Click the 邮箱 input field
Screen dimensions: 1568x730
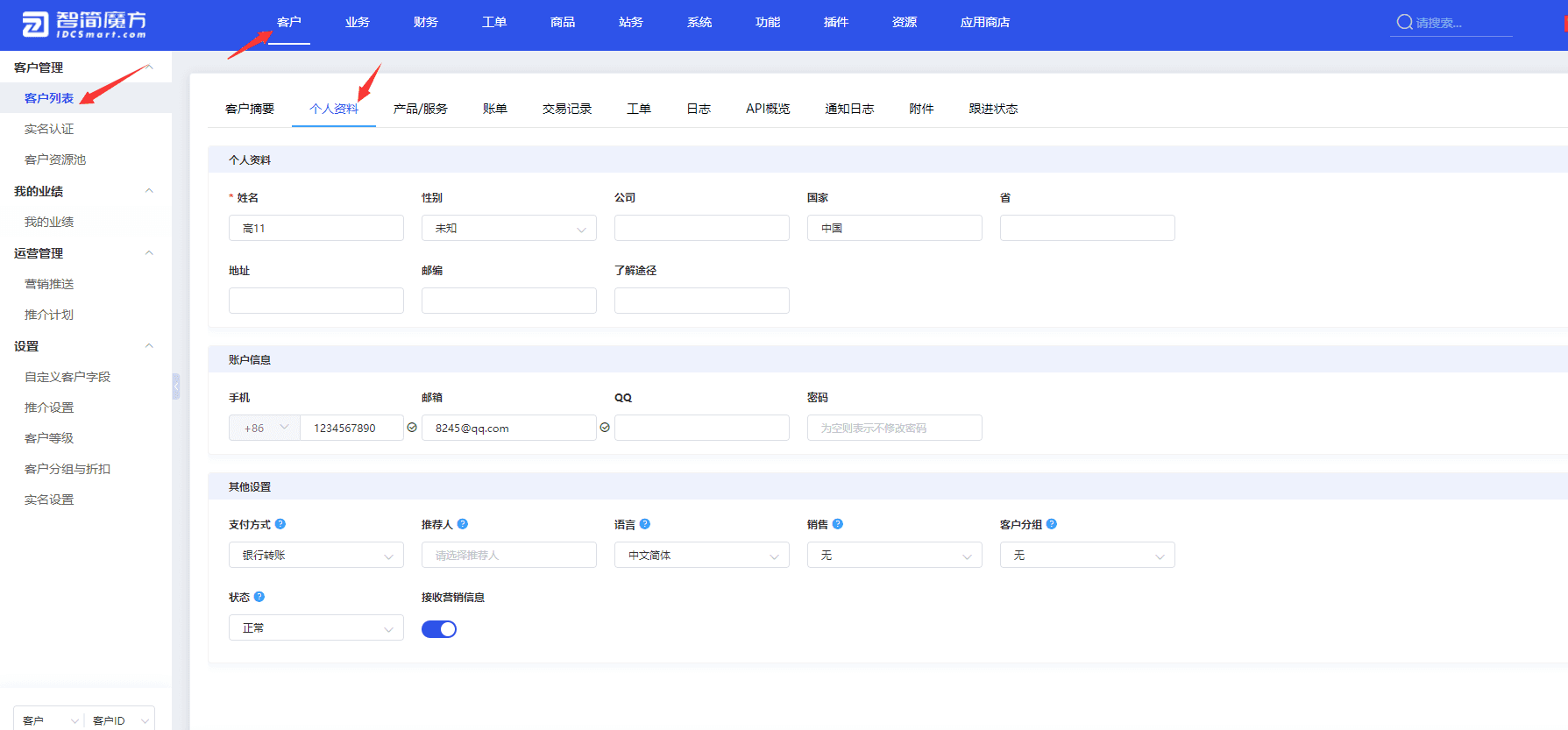[x=509, y=428]
